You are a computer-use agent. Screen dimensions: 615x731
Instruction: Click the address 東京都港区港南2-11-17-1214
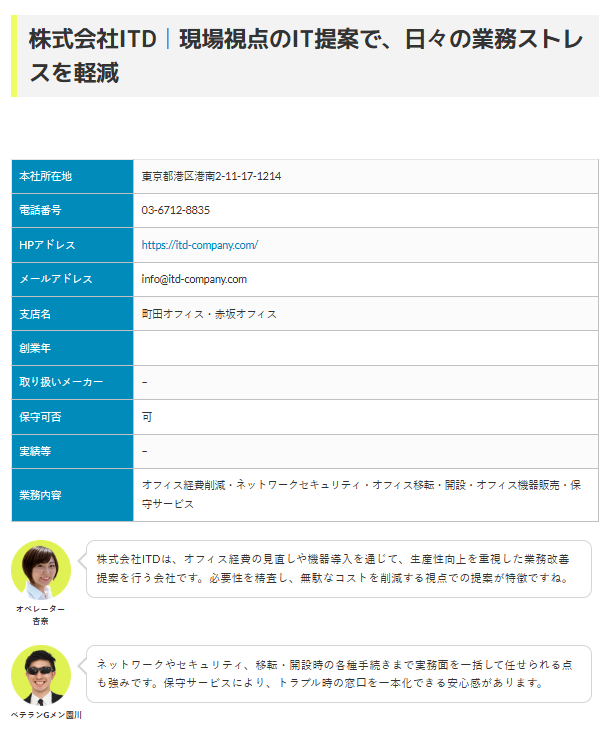point(211,176)
